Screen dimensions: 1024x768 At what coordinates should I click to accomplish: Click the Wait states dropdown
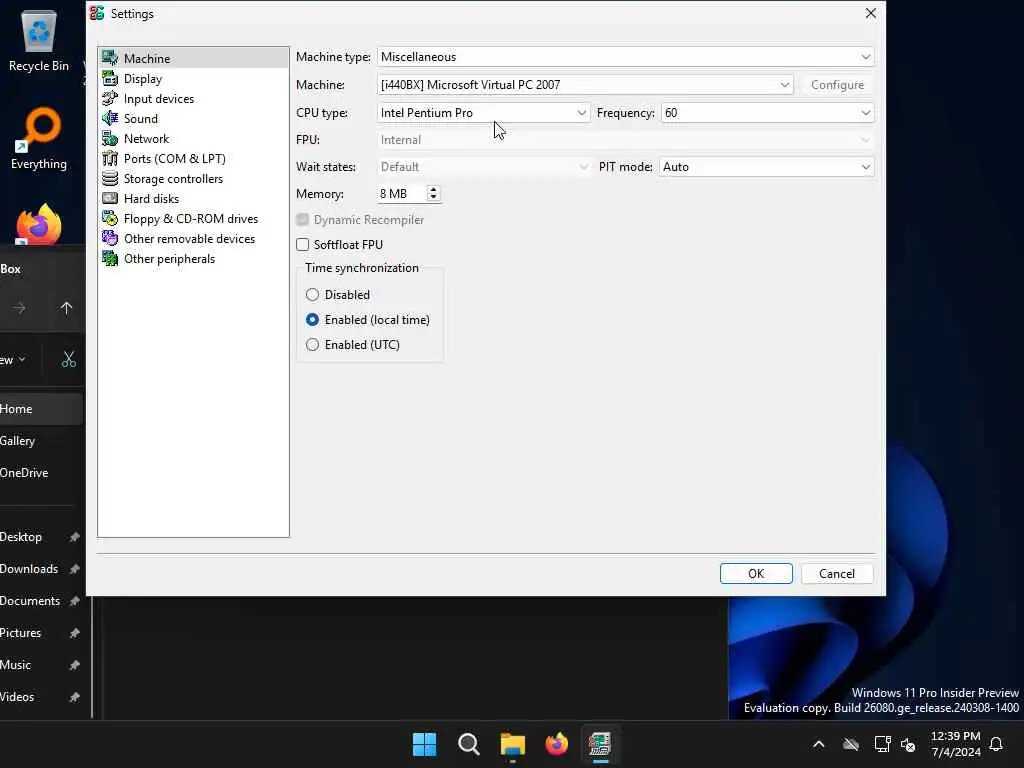[483, 167]
